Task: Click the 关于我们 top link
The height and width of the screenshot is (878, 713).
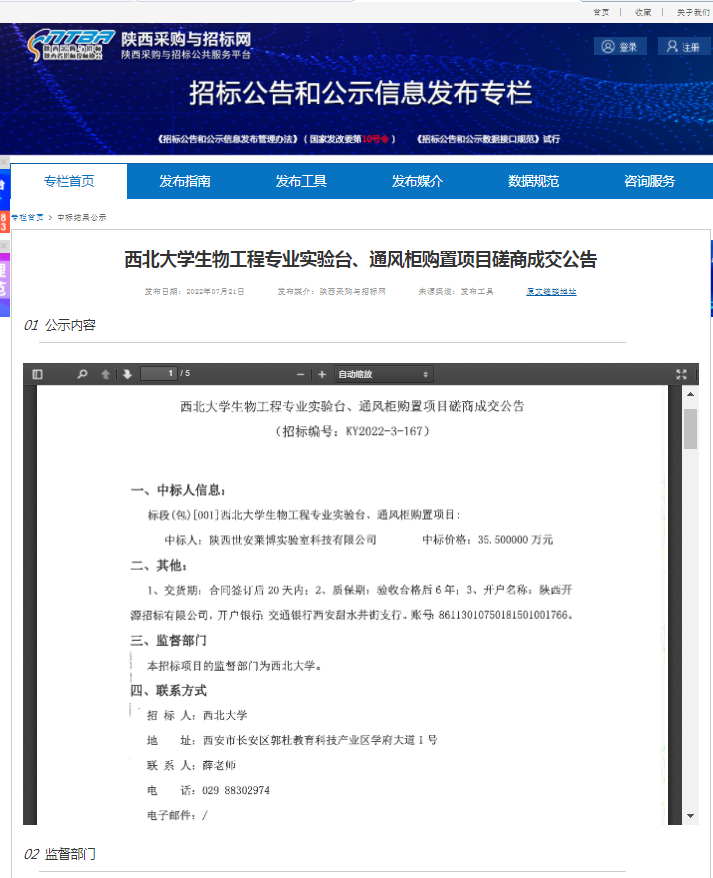Action: pyautogui.click(x=693, y=12)
